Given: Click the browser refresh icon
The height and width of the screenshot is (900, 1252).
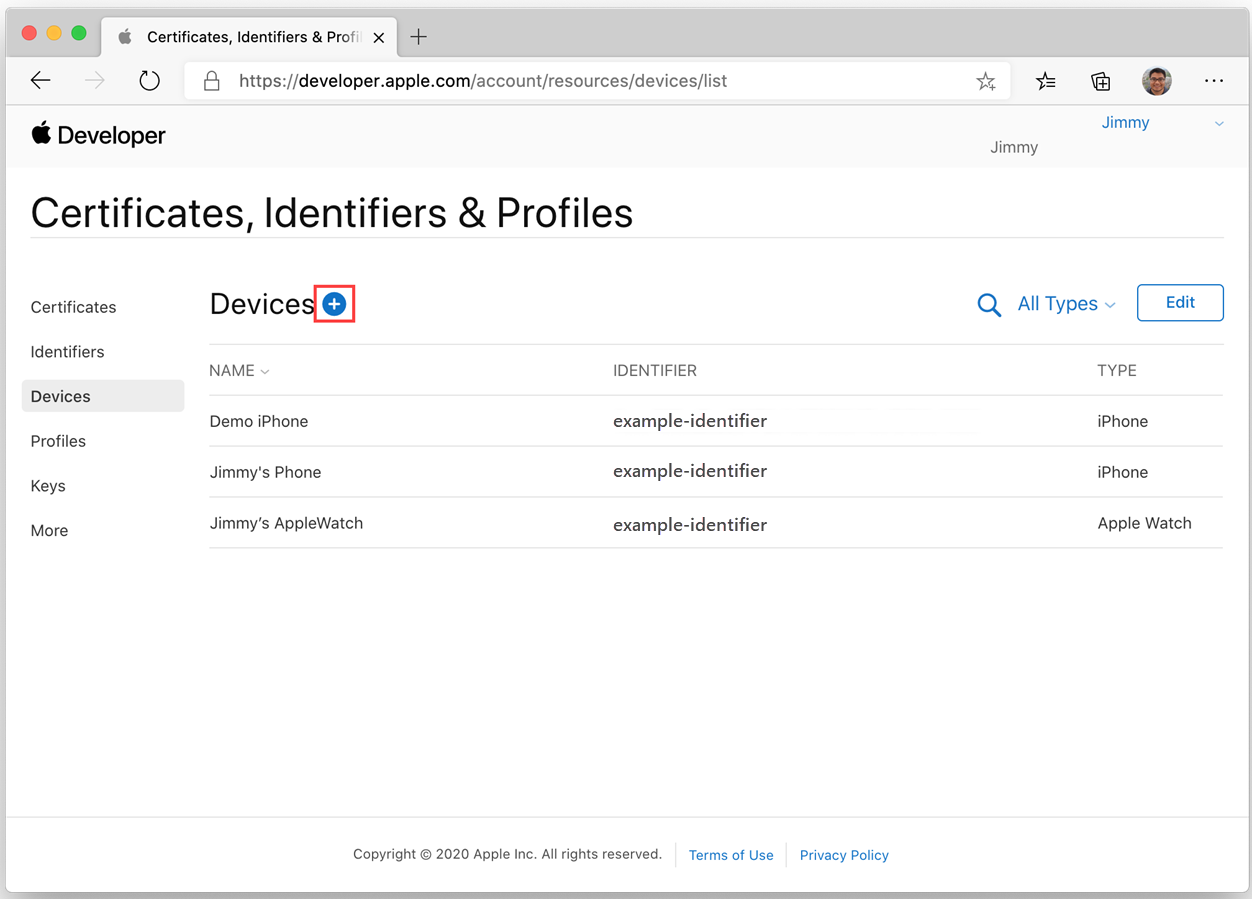Looking at the screenshot, I should [x=149, y=80].
